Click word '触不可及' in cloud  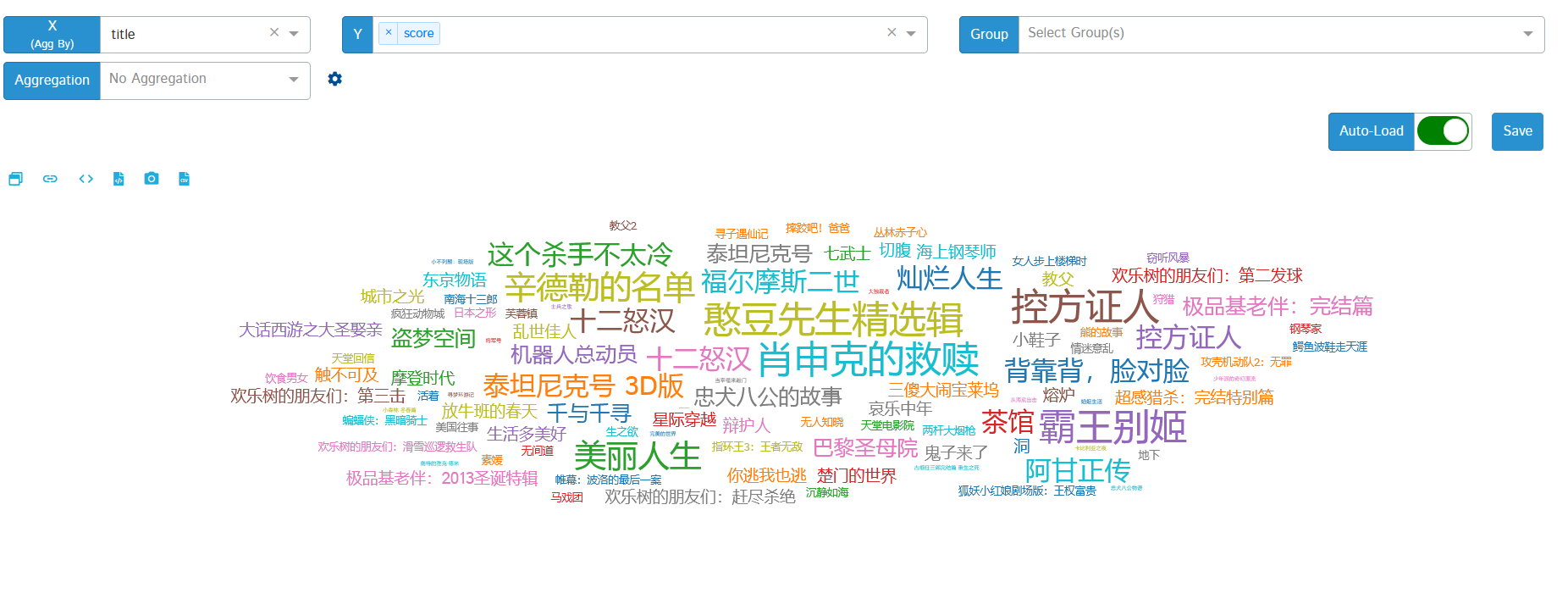click(x=346, y=374)
